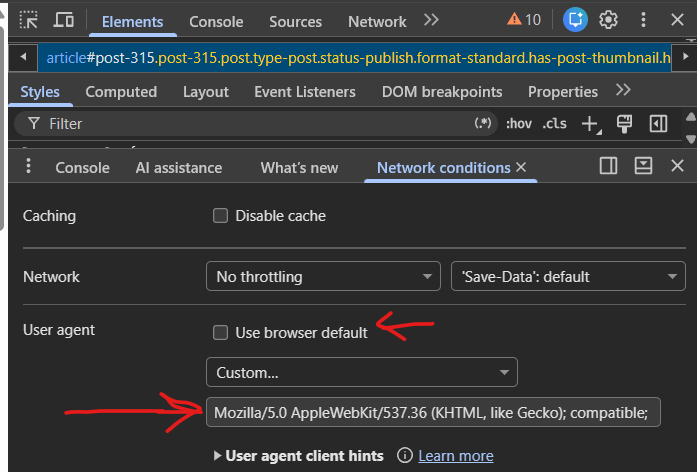Toggle regex filter icon in Filter field
The height and width of the screenshot is (472, 697).
point(483,123)
